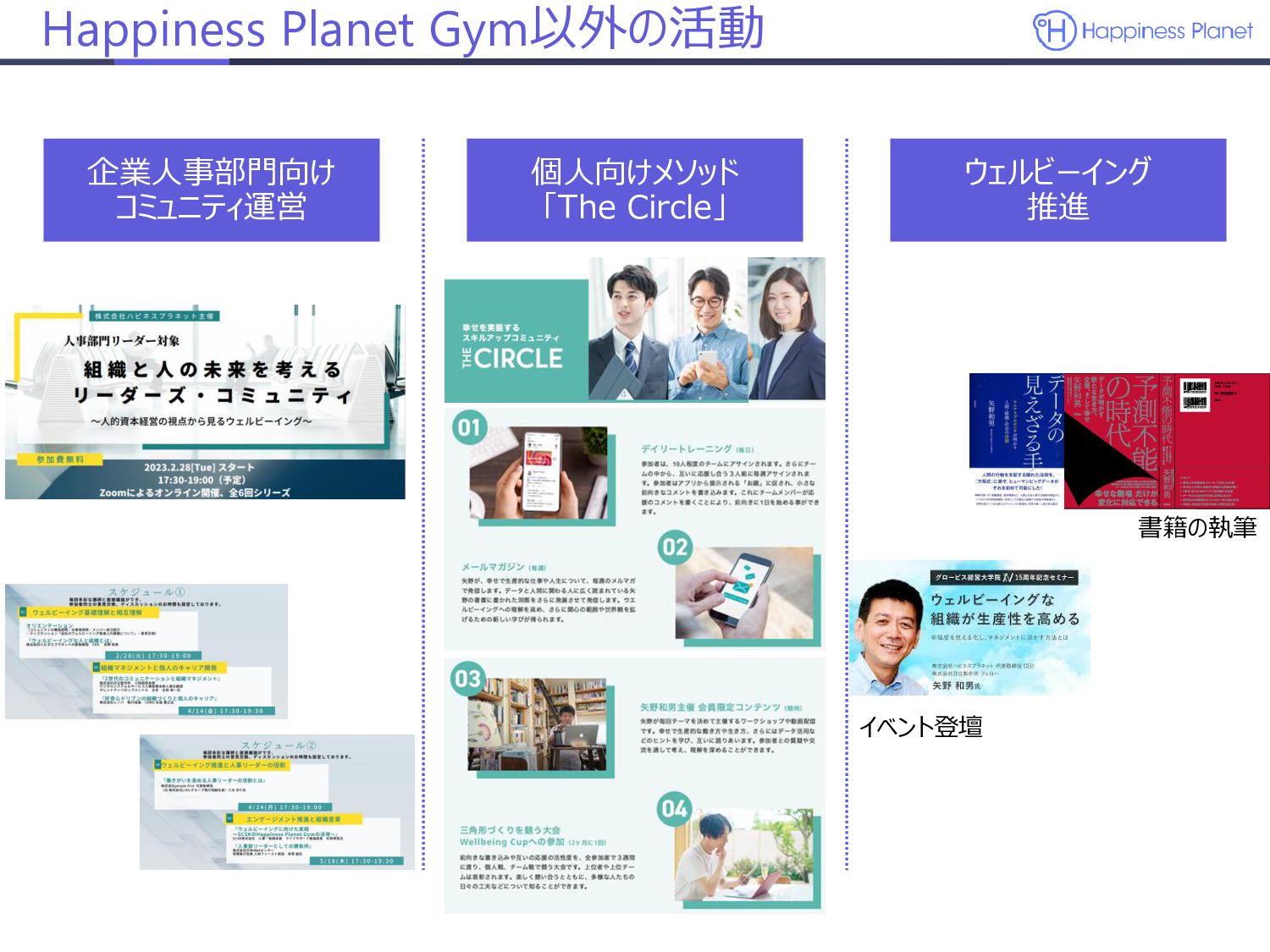Click the blue 'データの見えざる手' book cover
Viewport: 1270px width, 952px height.
click(x=1017, y=441)
